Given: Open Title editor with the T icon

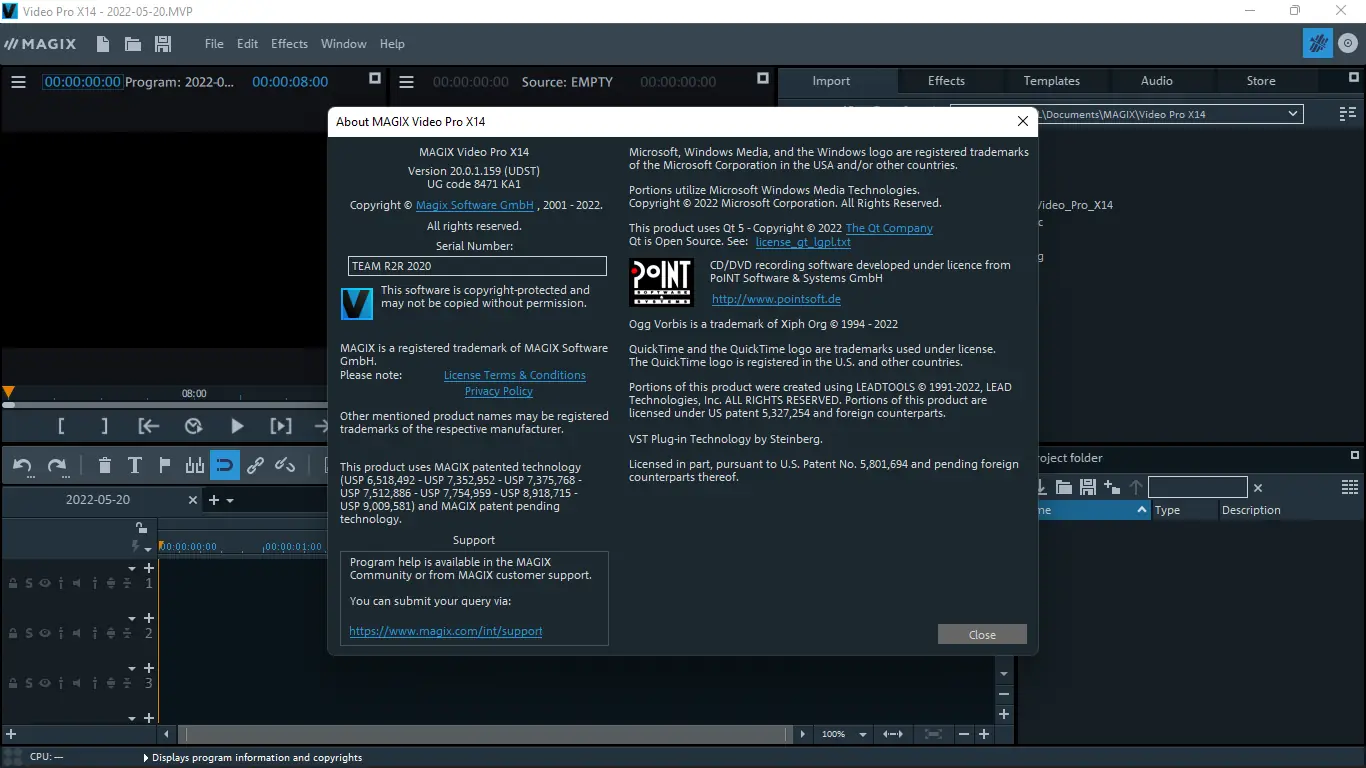Looking at the screenshot, I should [135, 465].
